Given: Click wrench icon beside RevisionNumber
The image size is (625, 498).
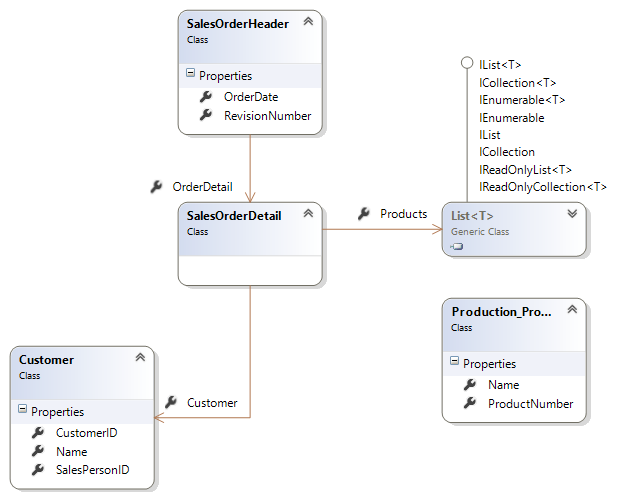Looking at the screenshot, I should (206, 115).
